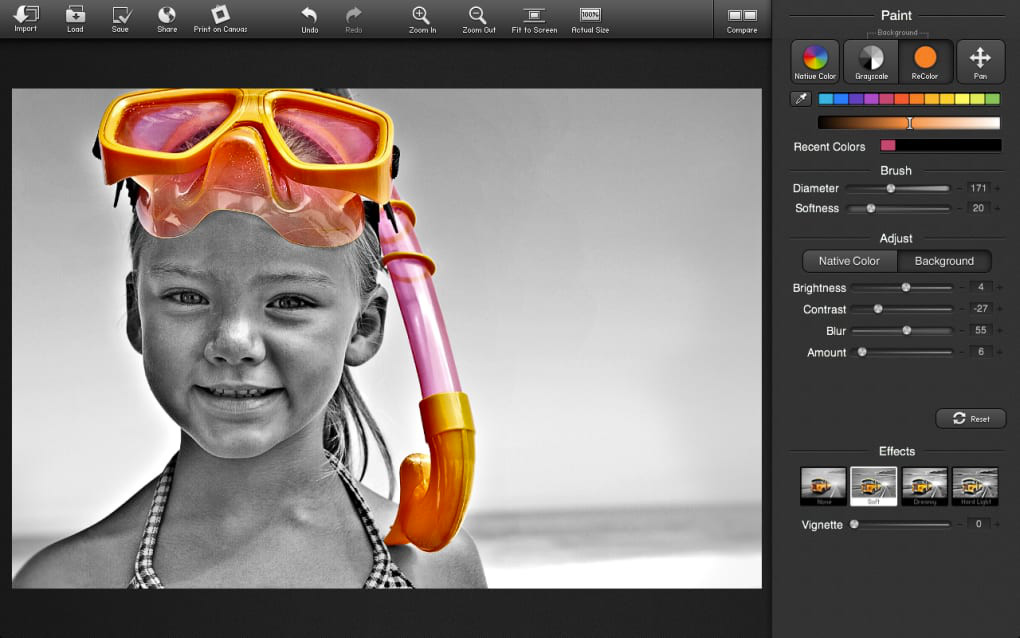Zoom in on the photo

pos(422,18)
